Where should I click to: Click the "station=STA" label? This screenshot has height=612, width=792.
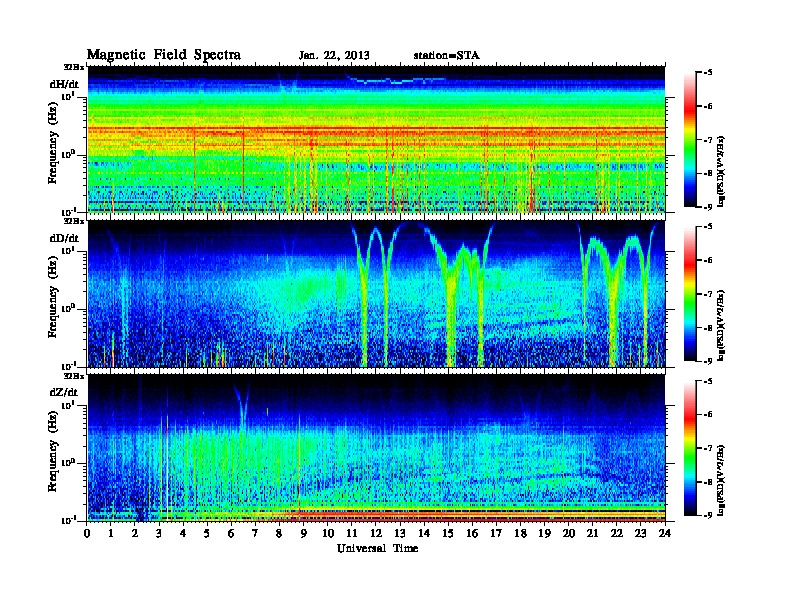pyautogui.click(x=447, y=56)
